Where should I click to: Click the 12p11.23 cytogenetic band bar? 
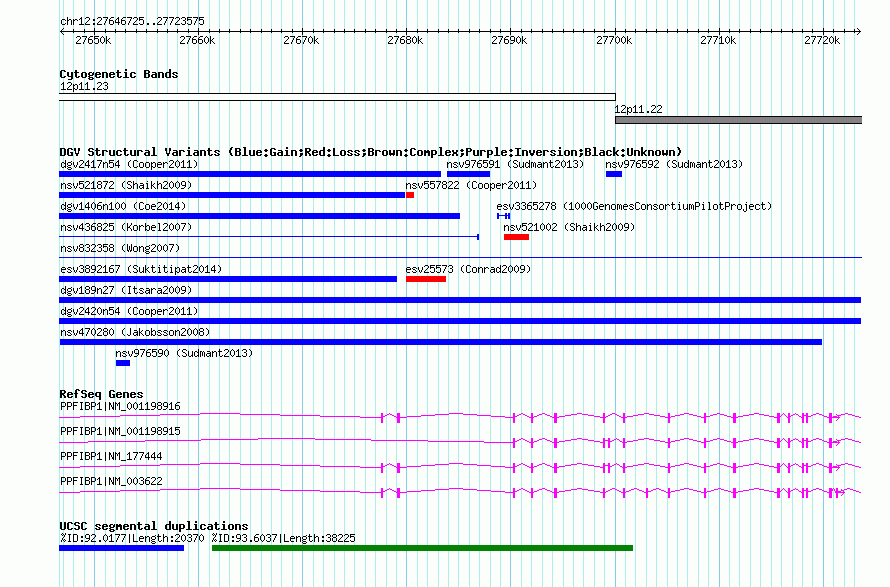click(337, 97)
